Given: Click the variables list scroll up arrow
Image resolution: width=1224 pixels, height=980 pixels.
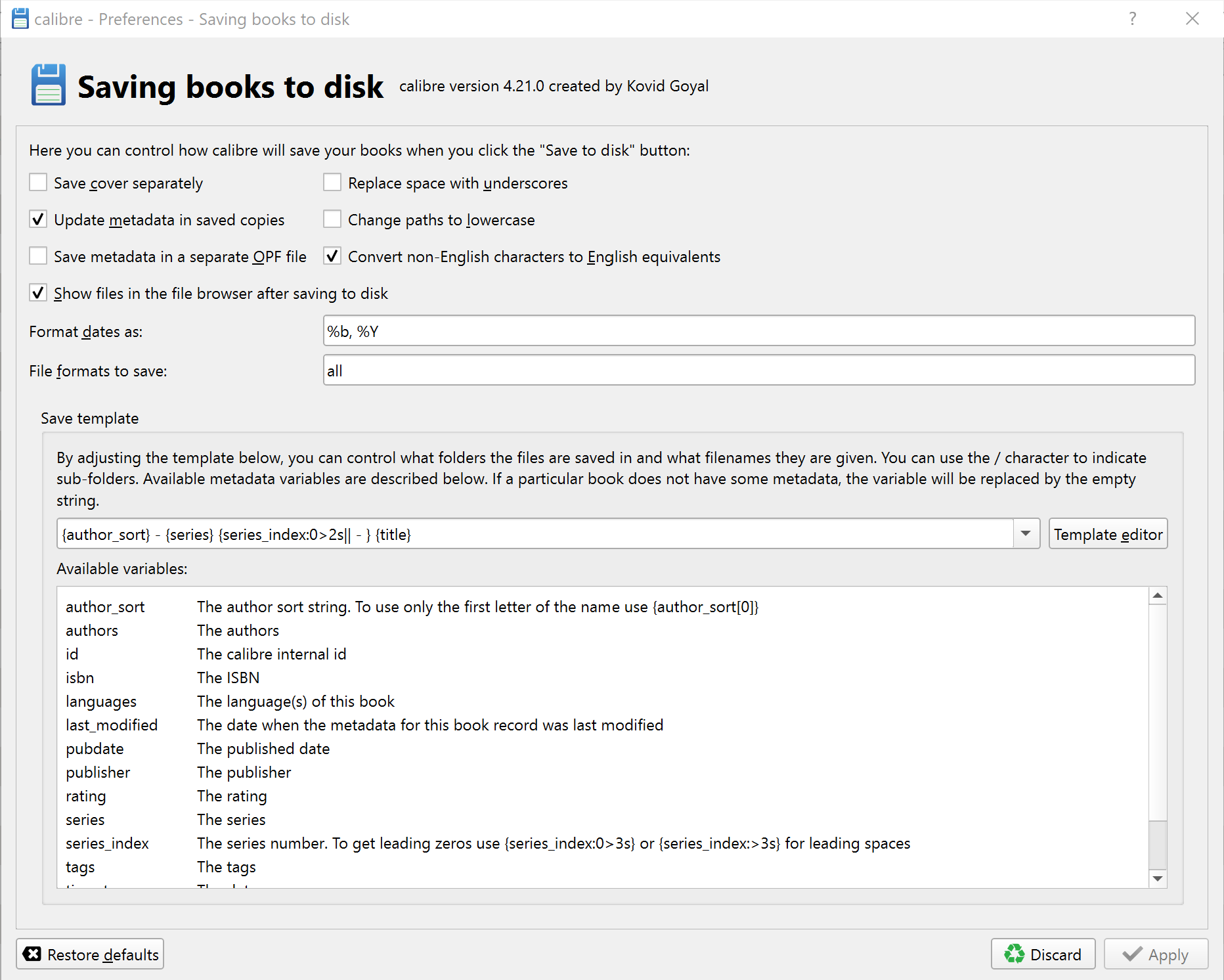Looking at the screenshot, I should pyautogui.click(x=1158, y=596).
